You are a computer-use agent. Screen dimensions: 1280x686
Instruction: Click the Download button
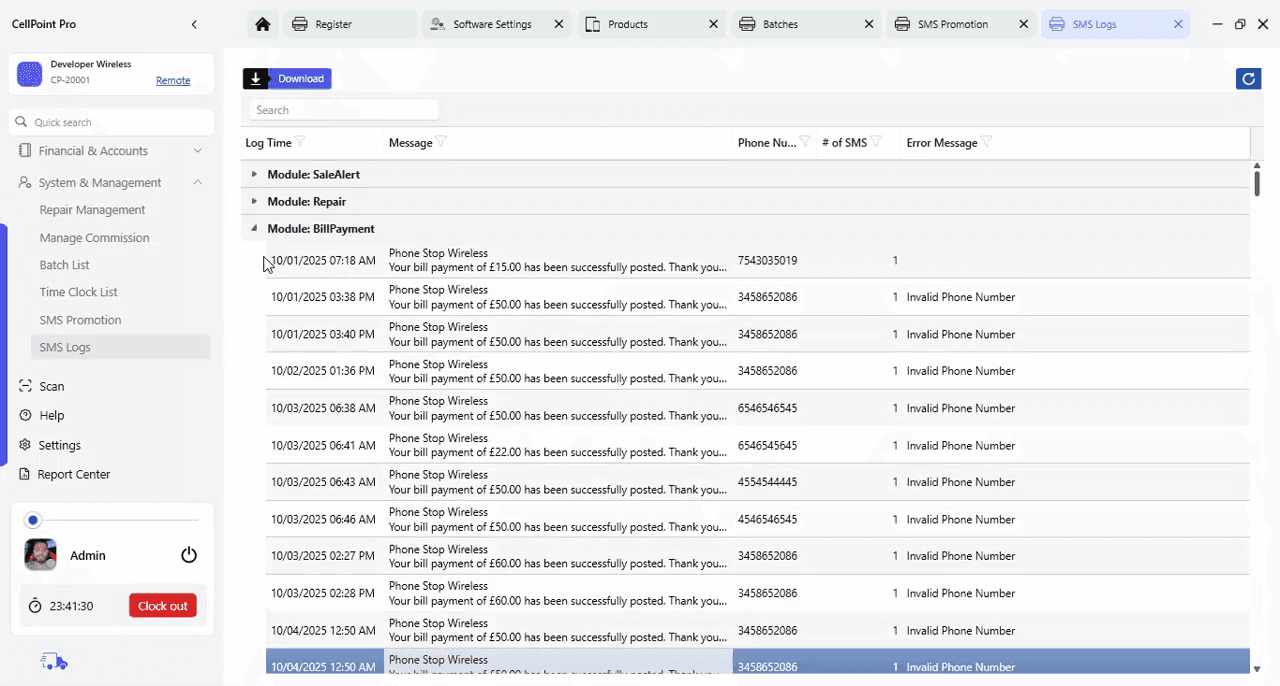(x=287, y=79)
